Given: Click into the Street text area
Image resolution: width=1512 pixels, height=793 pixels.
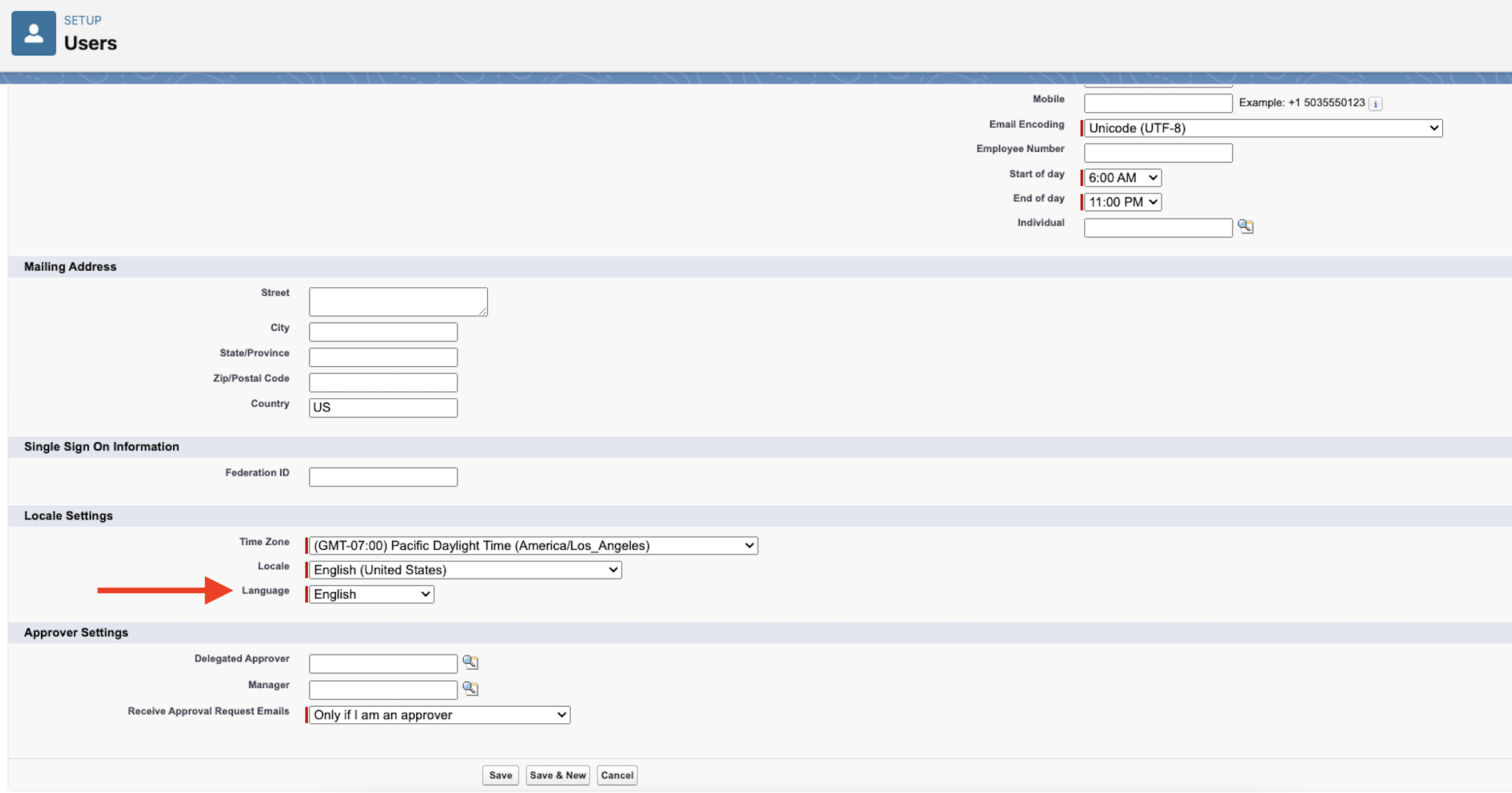Looking at the screenshot, I should pyautogui.click(x=398, y=302).
